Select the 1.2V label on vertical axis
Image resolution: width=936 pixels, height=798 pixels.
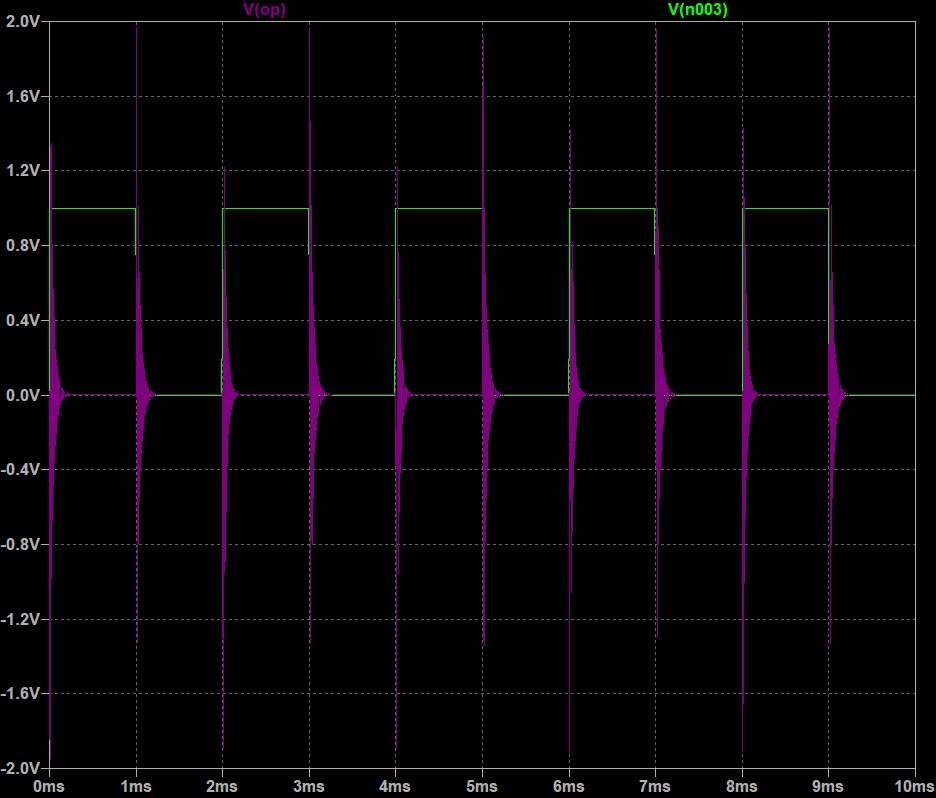click(22, 171)
